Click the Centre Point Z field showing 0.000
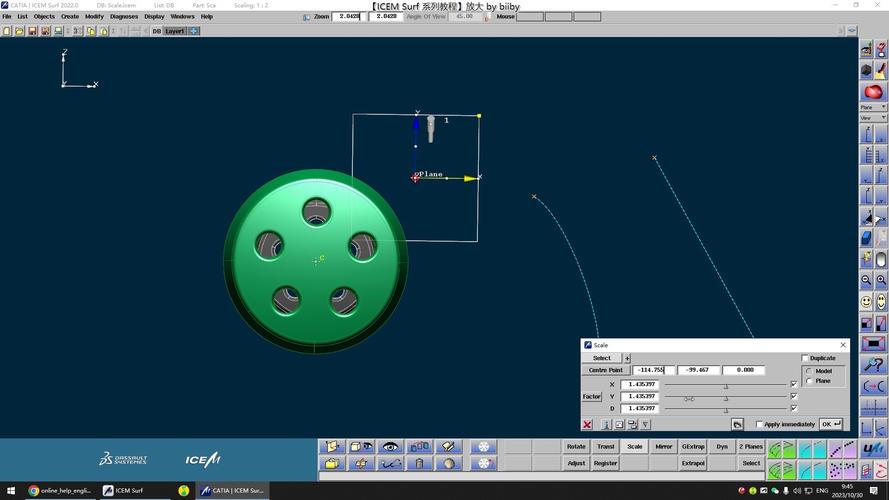Screen dimensions: 889x500 744,370
